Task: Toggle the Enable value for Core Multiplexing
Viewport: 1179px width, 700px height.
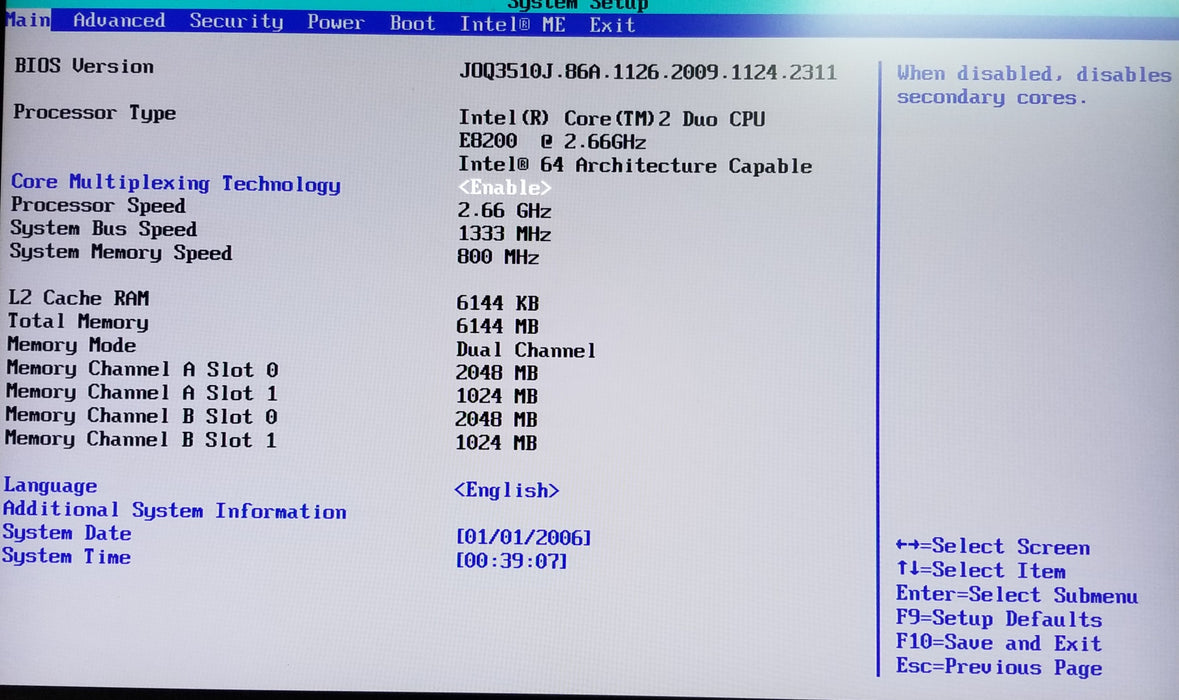Action: [x=505, y=187]
